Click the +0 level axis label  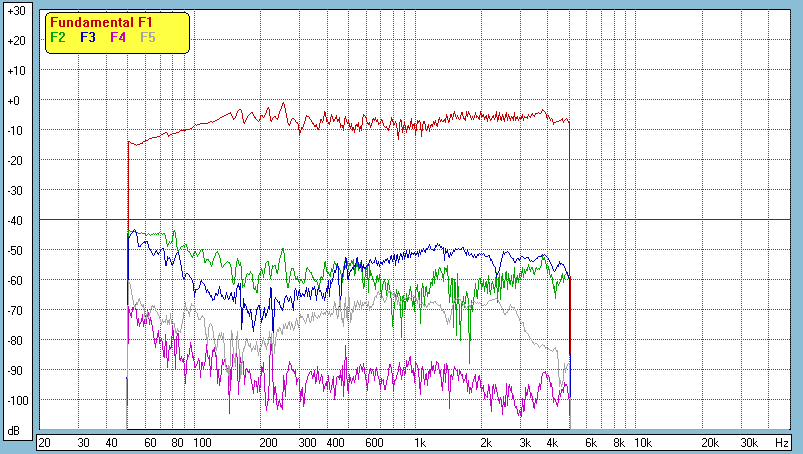16,101
